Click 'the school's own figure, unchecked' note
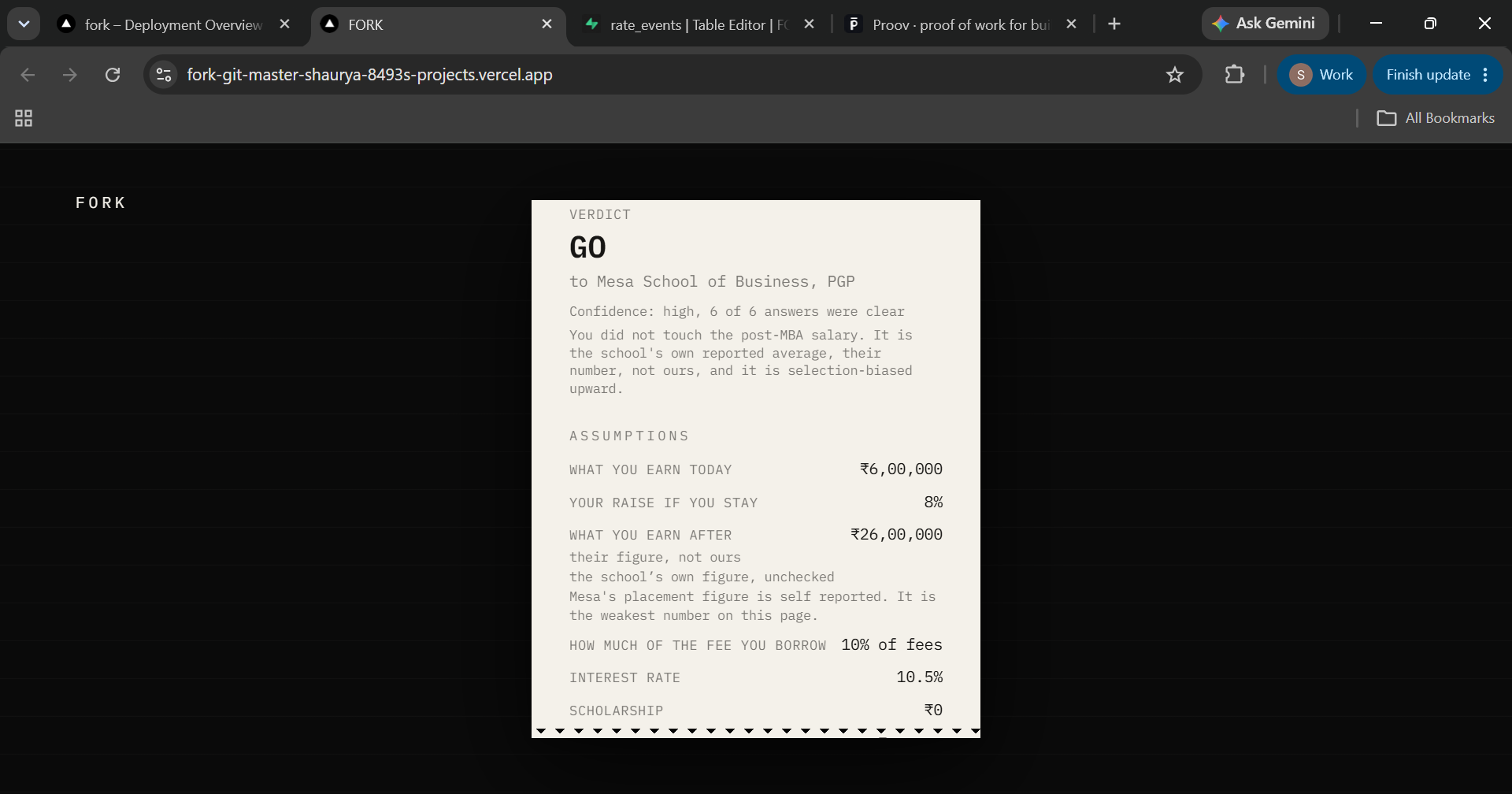Viewport: 1512px width, 794px height. (702, 577)
